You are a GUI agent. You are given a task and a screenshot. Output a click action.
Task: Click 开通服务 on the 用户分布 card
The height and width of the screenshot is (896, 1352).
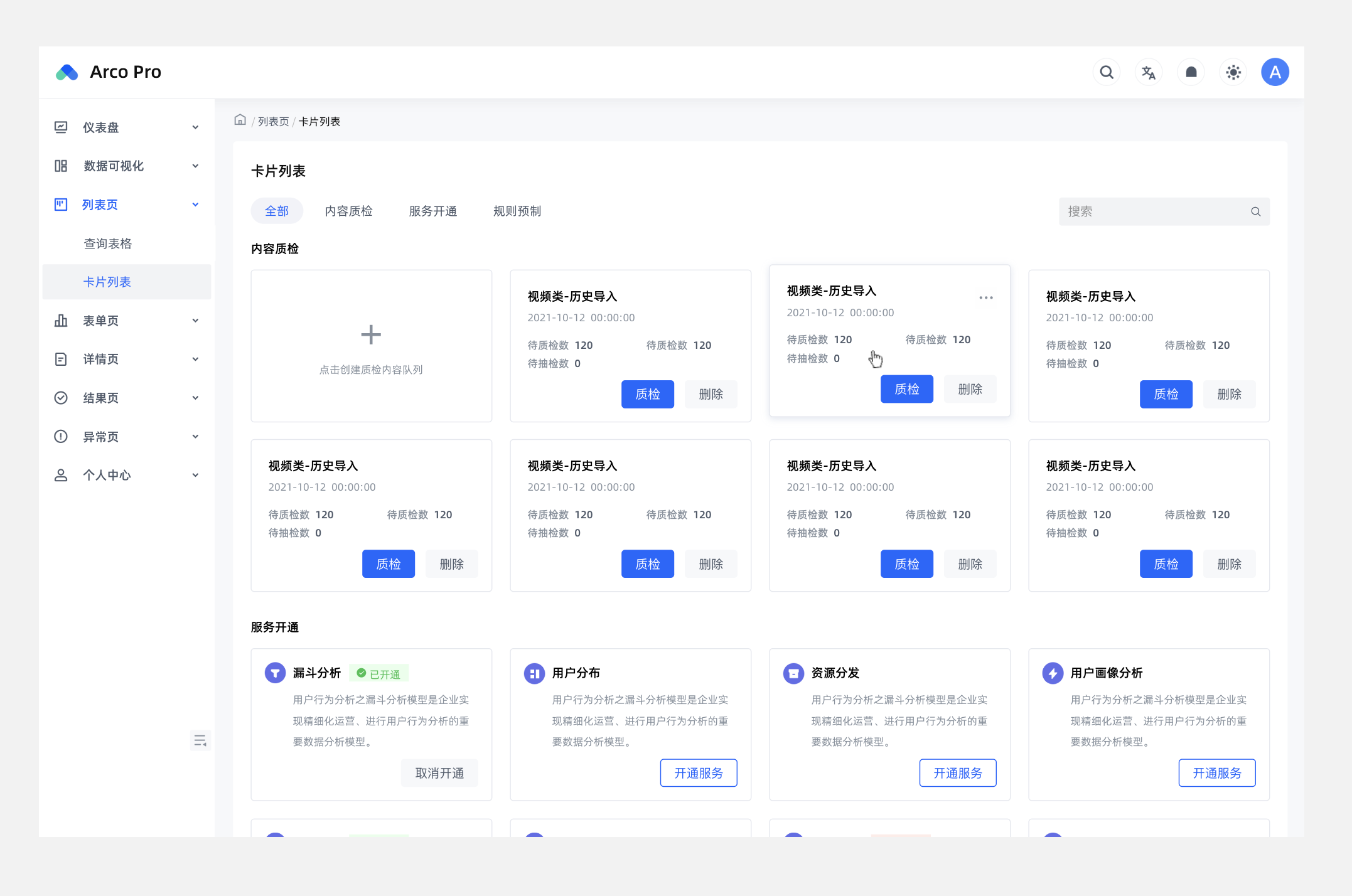click(698, 773)
